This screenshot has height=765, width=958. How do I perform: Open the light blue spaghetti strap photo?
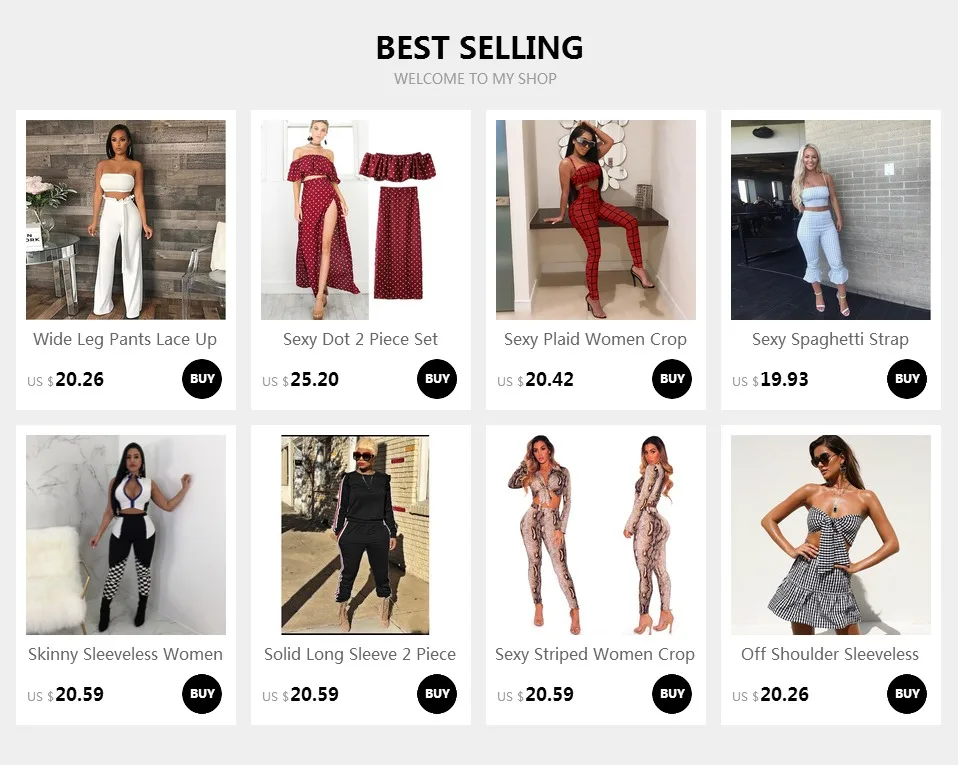831,220
